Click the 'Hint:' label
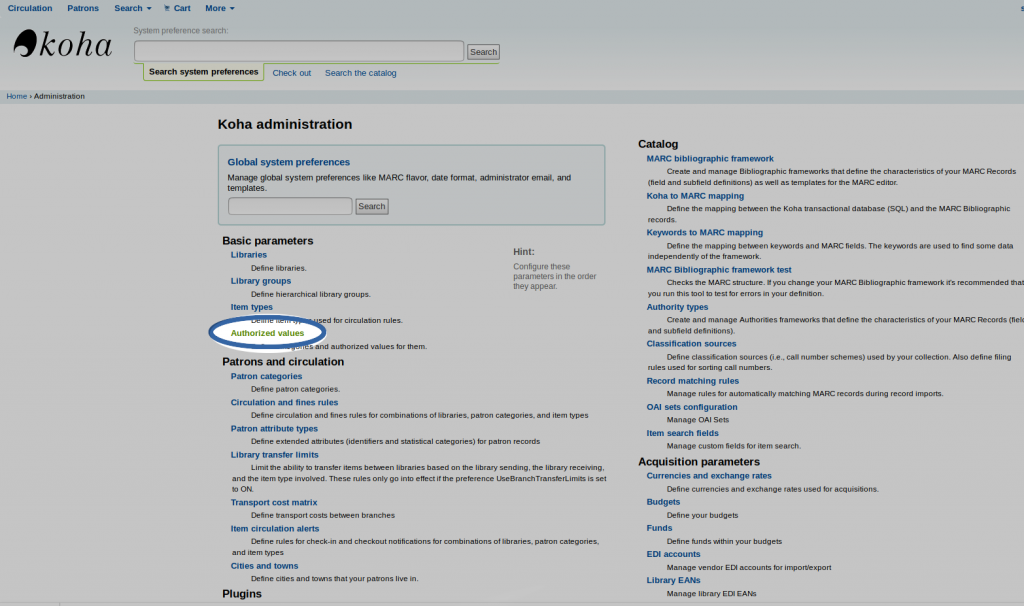 click(x=524, y=252)
